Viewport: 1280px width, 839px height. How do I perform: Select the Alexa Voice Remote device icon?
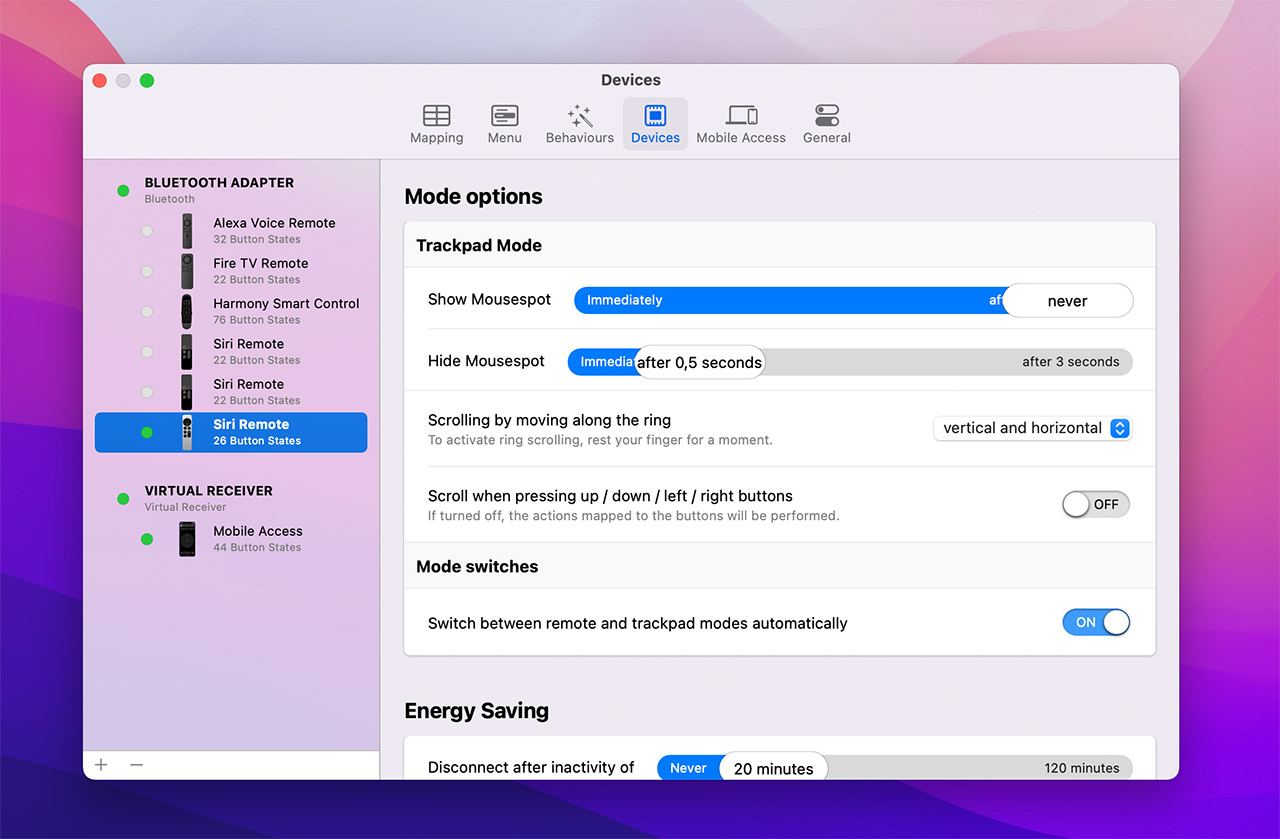click(x=187, y=231)
